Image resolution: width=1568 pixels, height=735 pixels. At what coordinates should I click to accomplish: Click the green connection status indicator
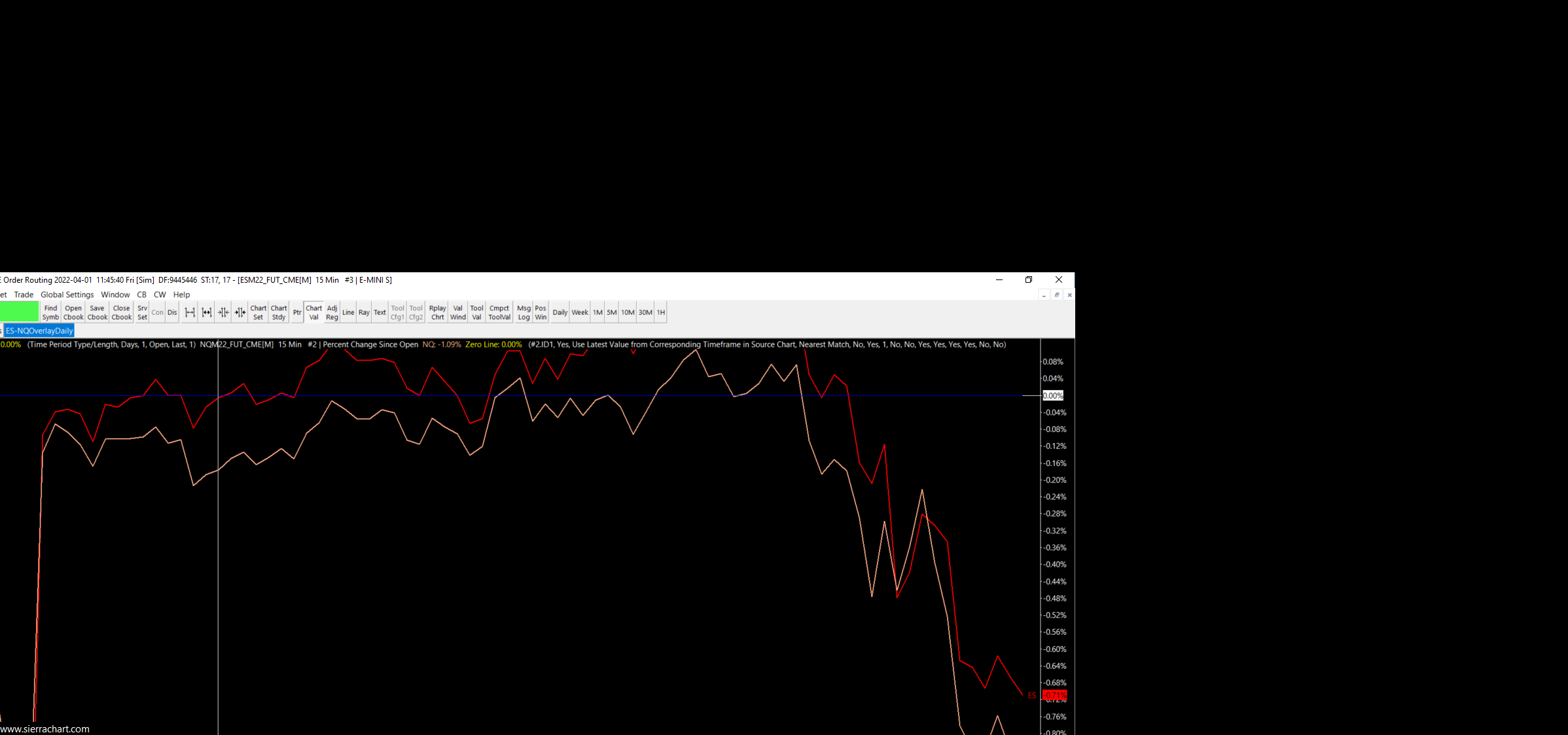point(20,312)
